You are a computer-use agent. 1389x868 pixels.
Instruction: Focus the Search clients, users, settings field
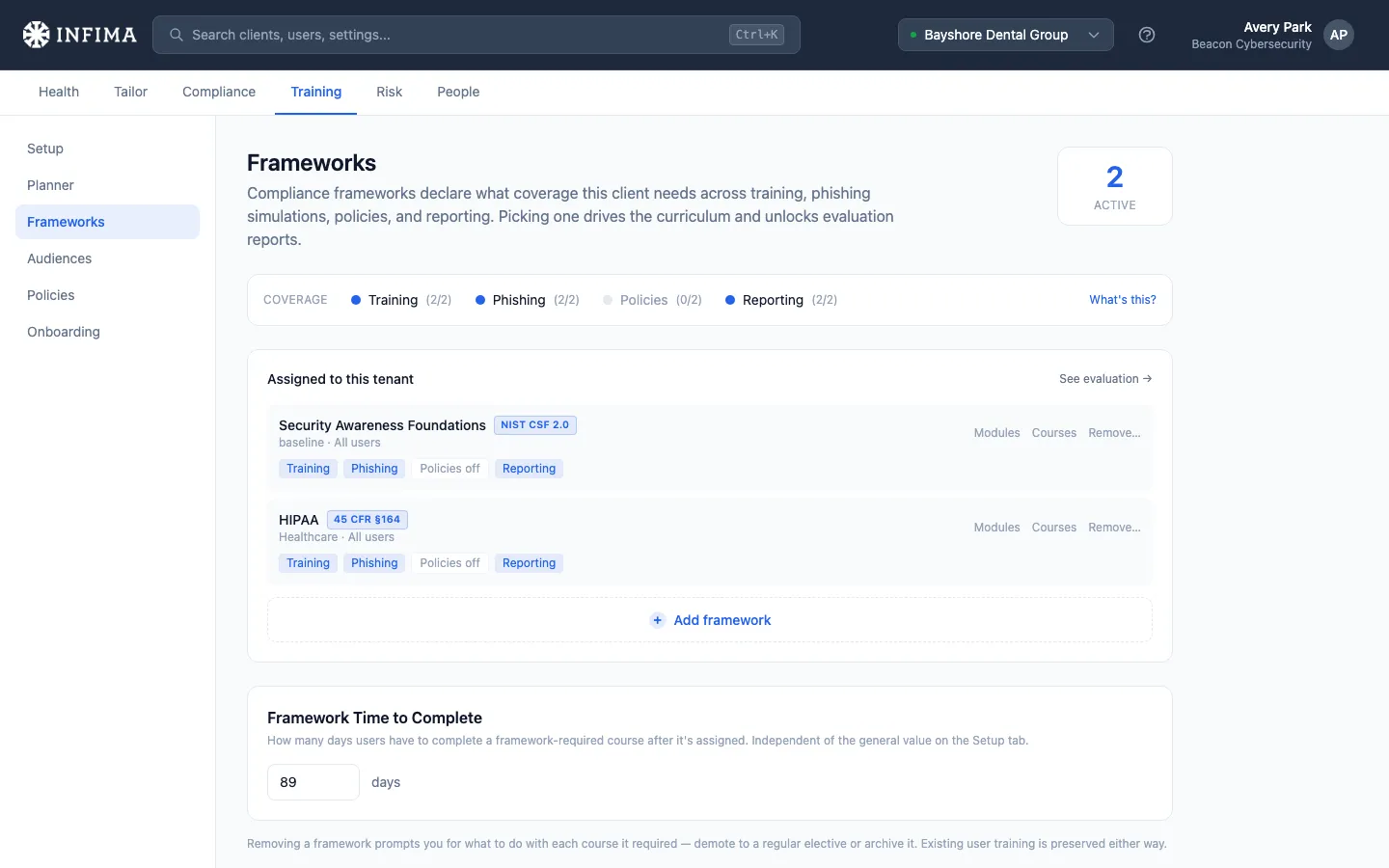coord(477,35)
